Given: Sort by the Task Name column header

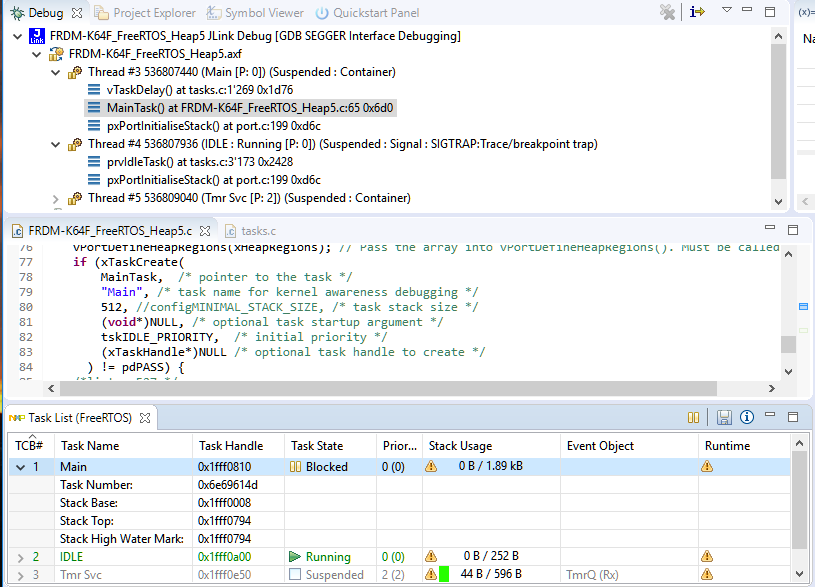Looking at the screenshot, I should pyautogui.click(x=124, y=446).
